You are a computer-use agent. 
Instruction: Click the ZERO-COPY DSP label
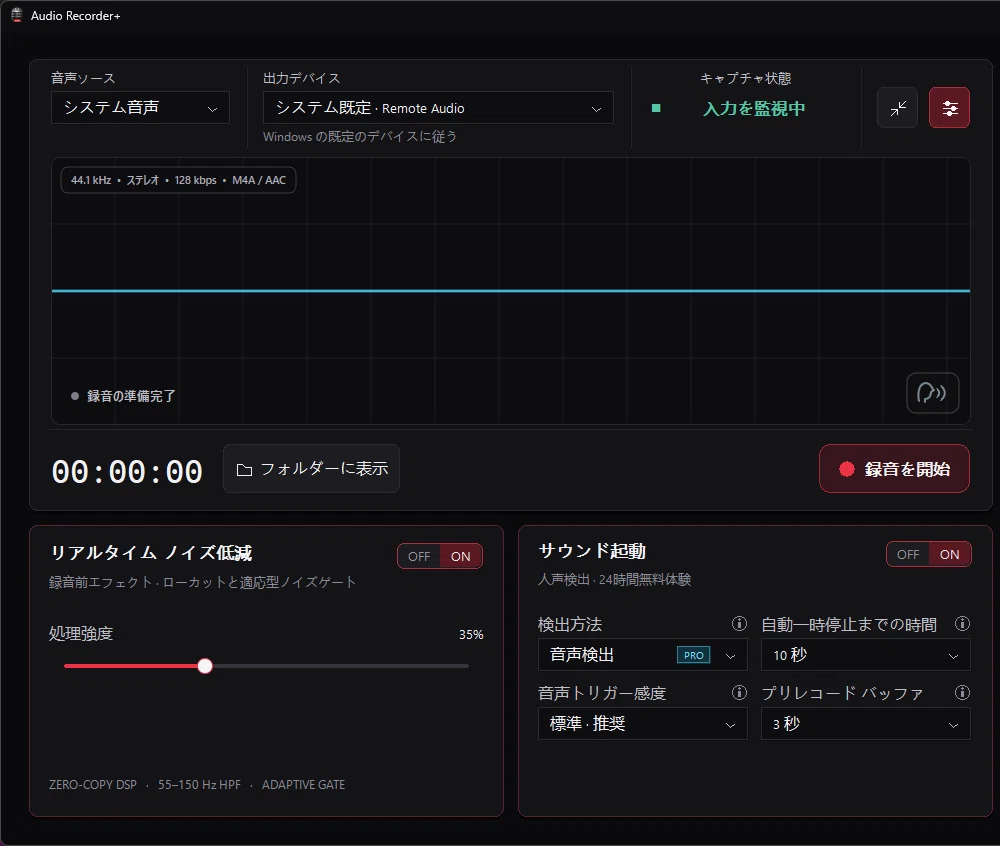(x=92, y=785)
